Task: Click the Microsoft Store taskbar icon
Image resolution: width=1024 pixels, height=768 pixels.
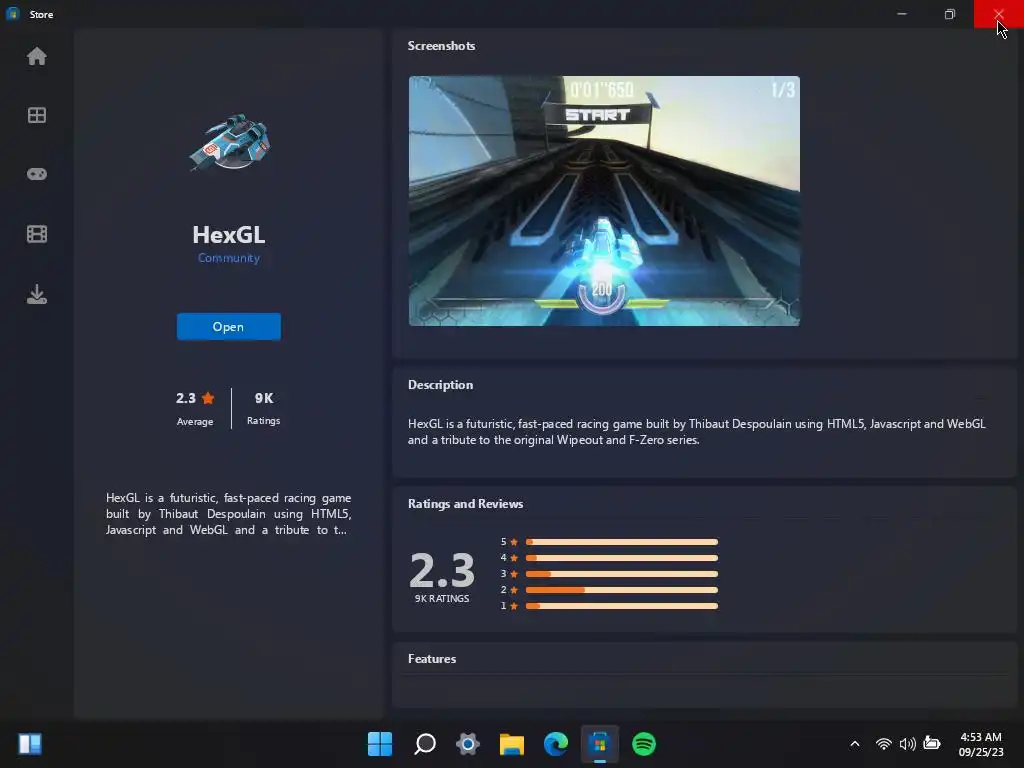Action: (600, 744)
